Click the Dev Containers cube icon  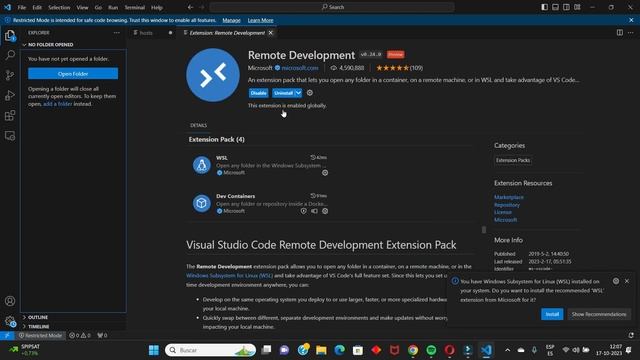pyautogui.click(x=202, y=203)
